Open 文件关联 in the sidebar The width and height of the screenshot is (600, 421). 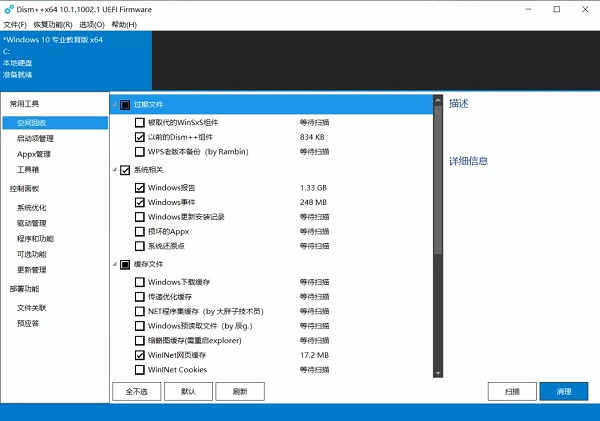click(31, 308)
